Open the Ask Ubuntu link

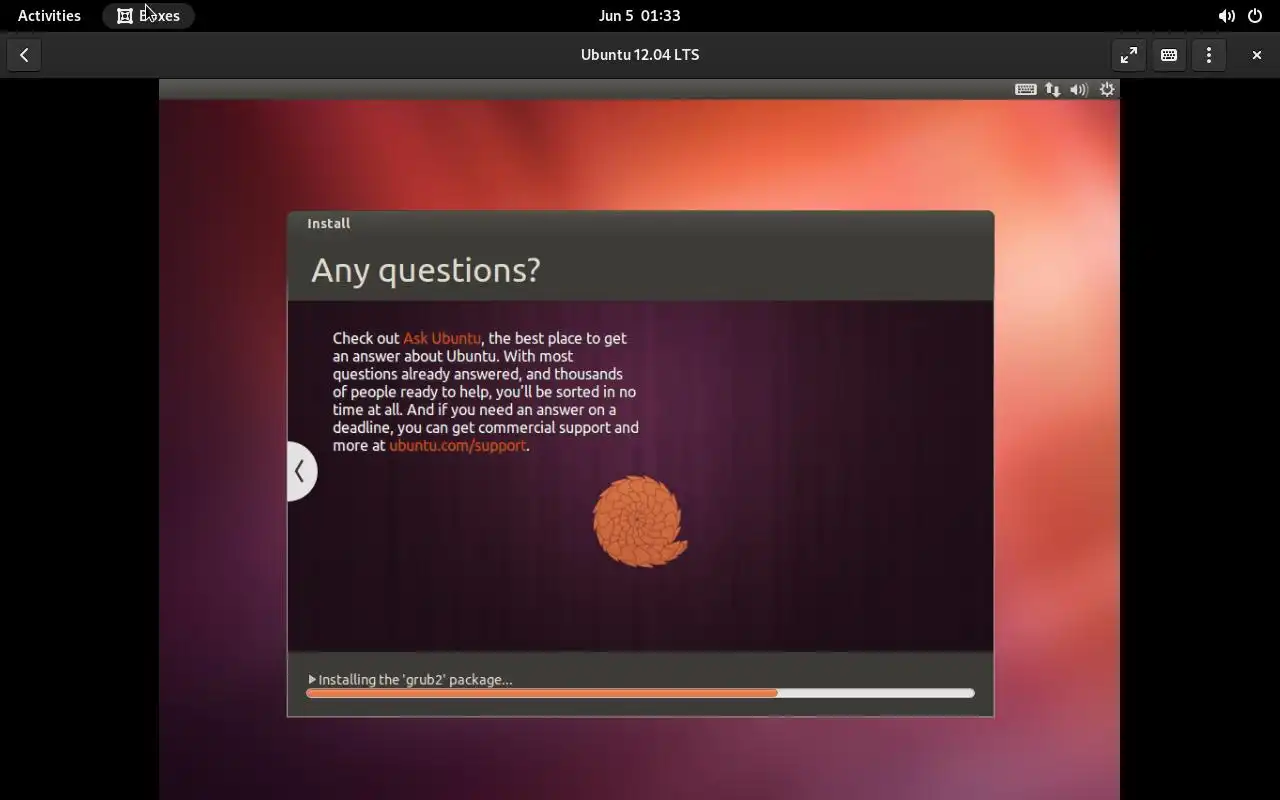click(x=442, y=338)
